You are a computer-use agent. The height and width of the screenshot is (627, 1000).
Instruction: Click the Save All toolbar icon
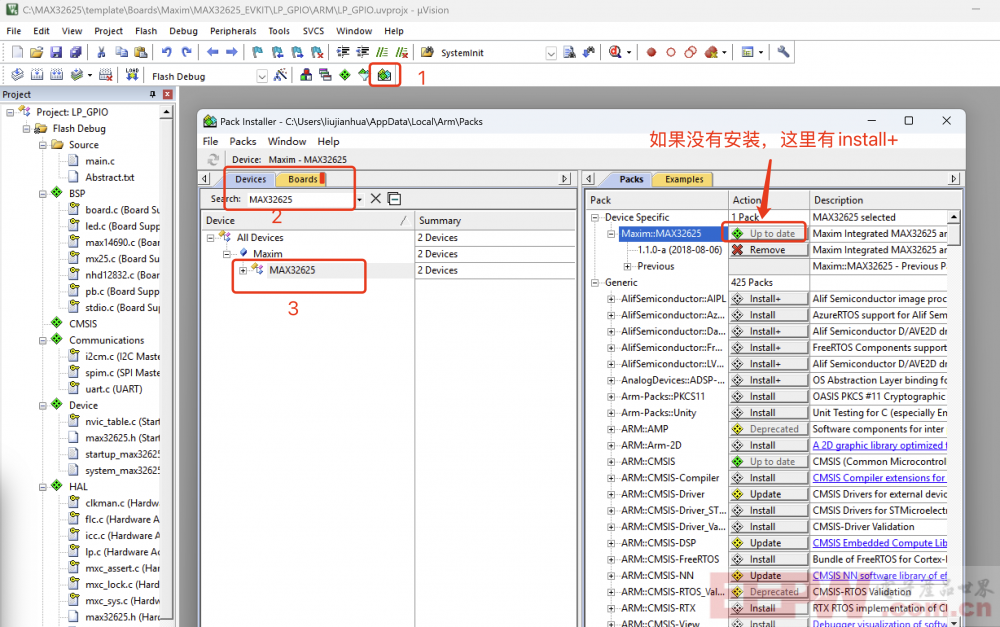75,52
